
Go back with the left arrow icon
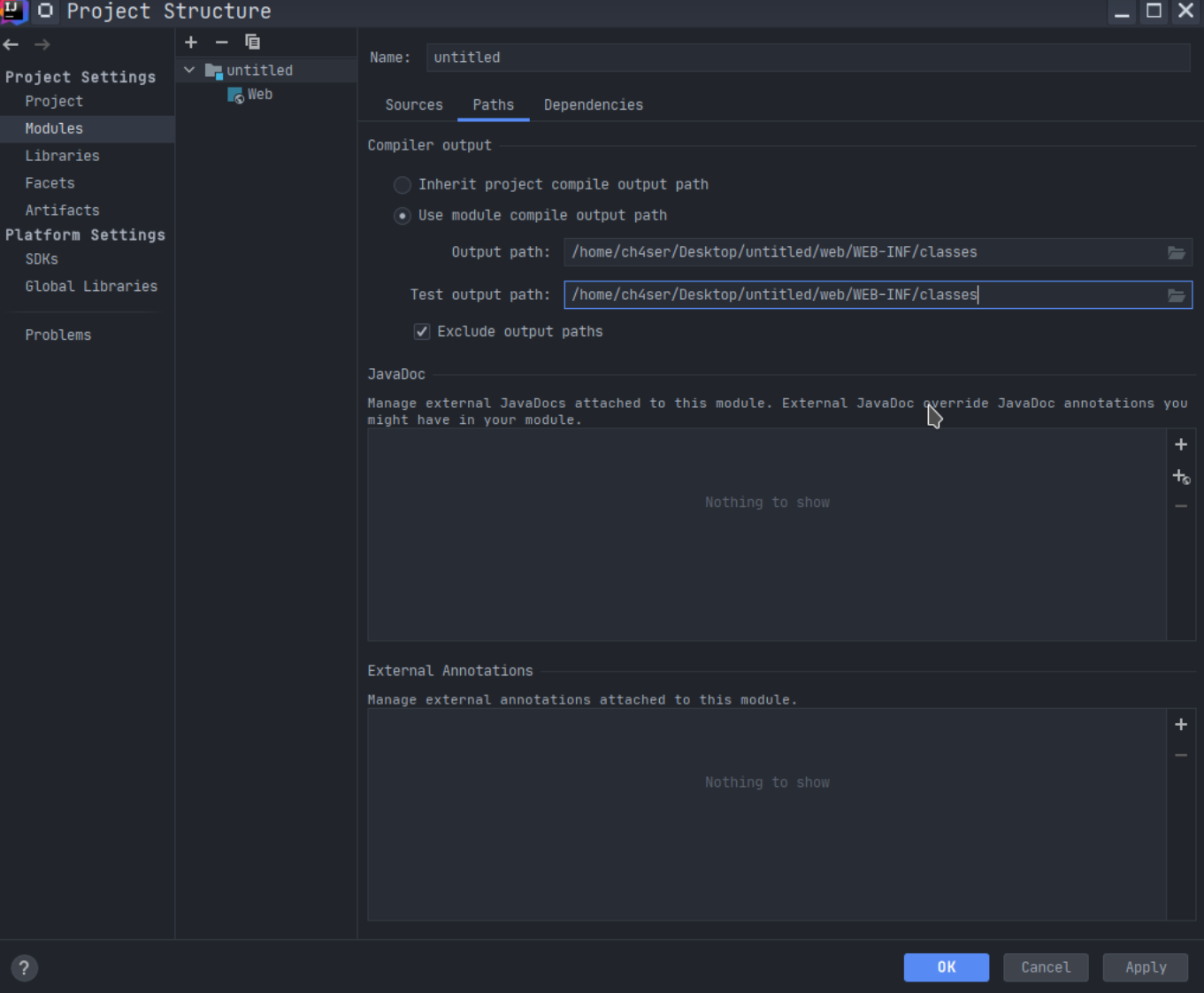click(x=11, y=44)
